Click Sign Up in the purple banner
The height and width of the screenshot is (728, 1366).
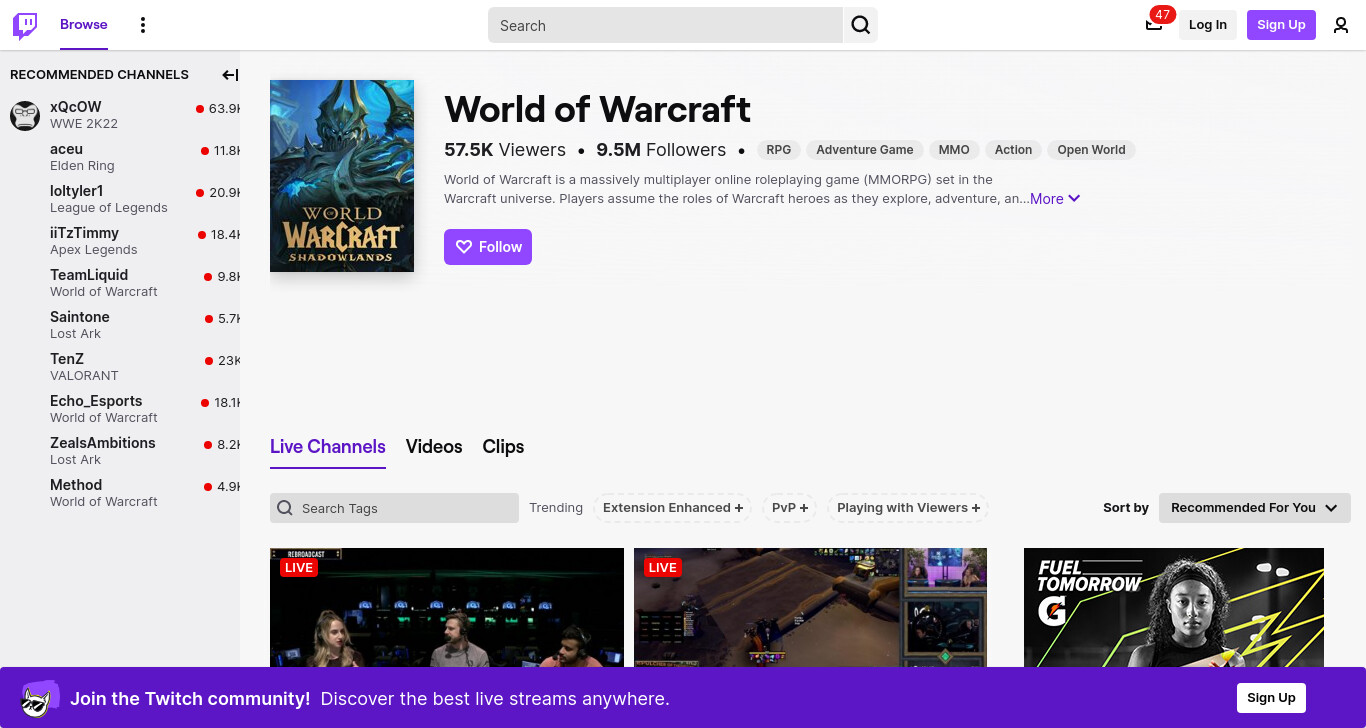tap(1271, 698)
